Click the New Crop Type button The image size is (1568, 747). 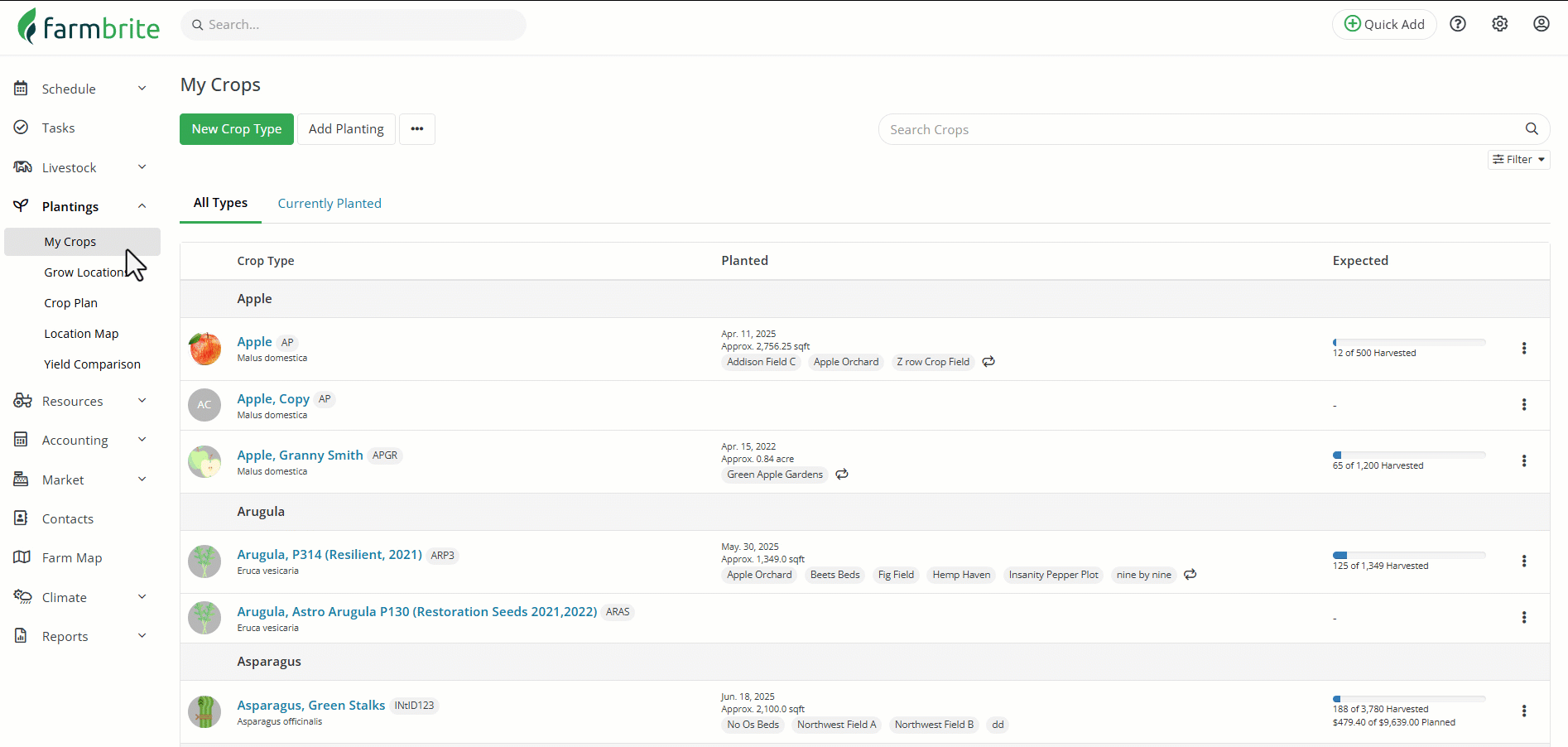tap(237, 129)
